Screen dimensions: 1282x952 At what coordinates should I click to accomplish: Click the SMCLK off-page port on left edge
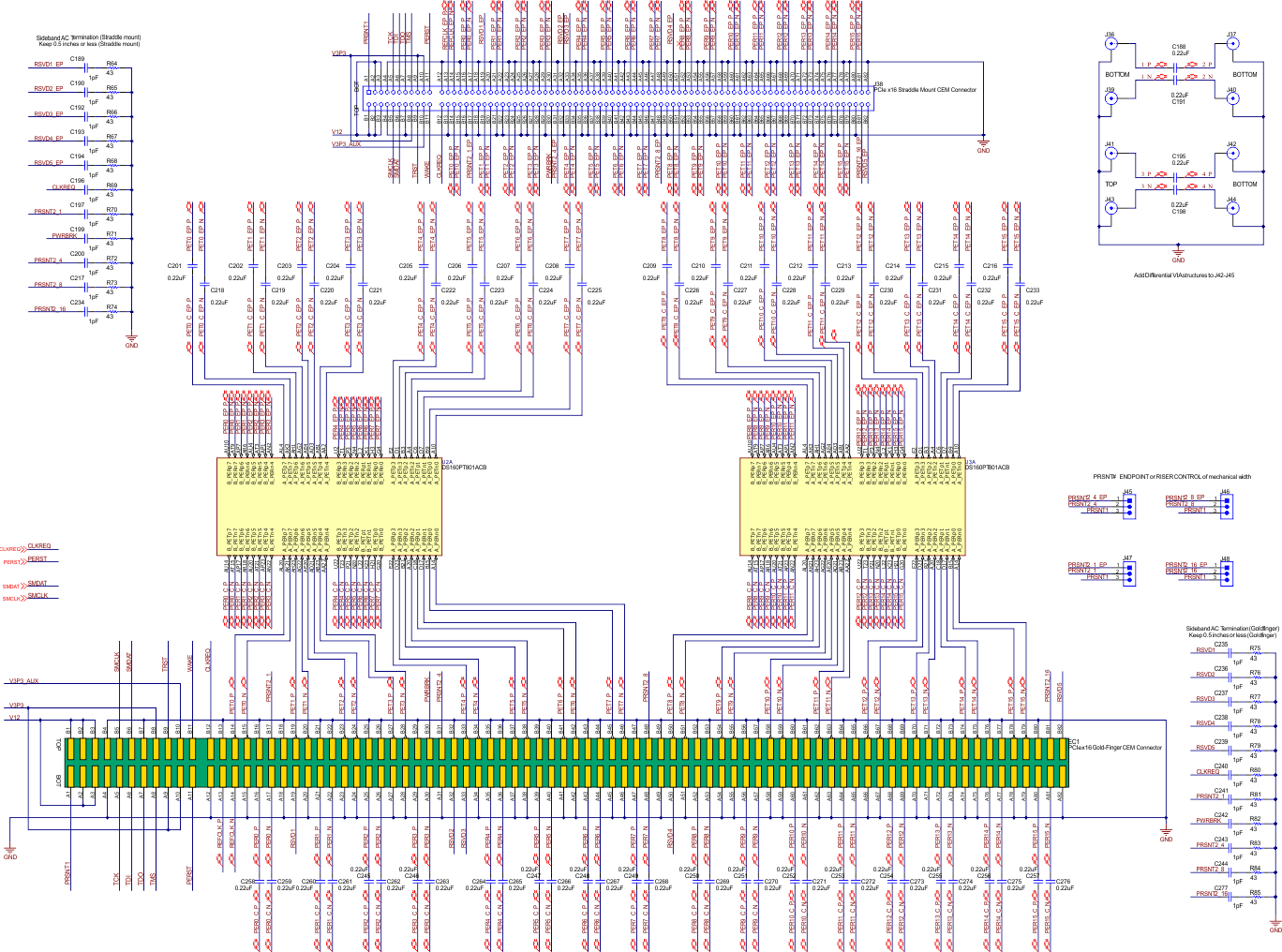click(x=14, y=599)
